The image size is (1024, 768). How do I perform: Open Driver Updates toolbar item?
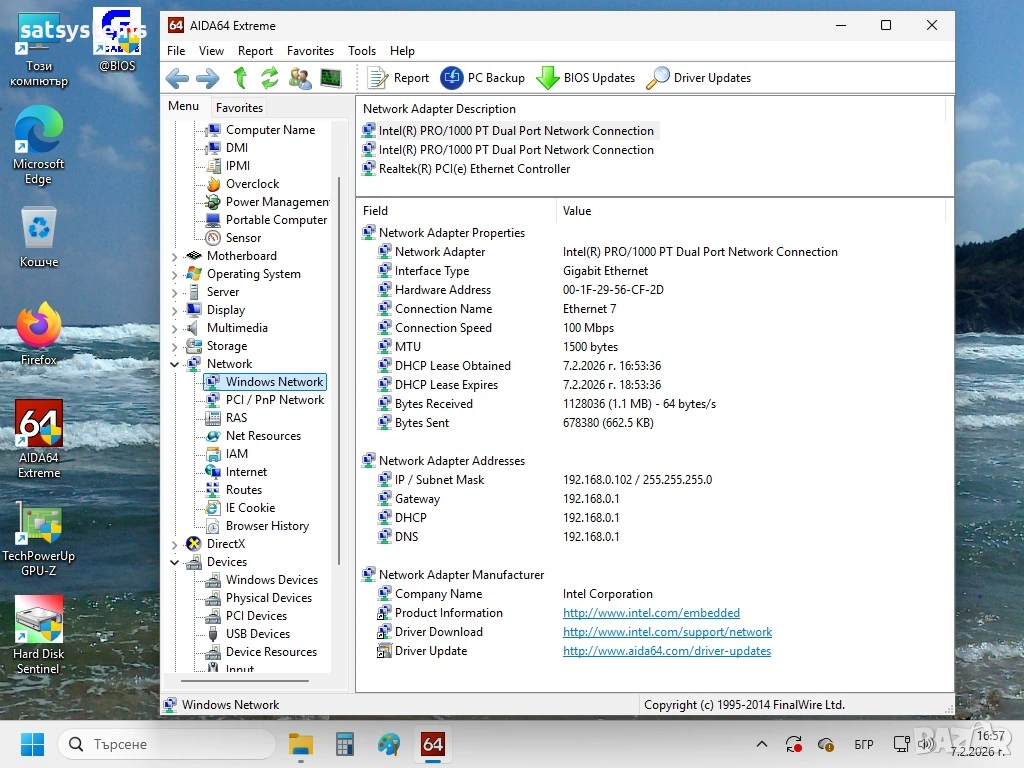[699, 78]
